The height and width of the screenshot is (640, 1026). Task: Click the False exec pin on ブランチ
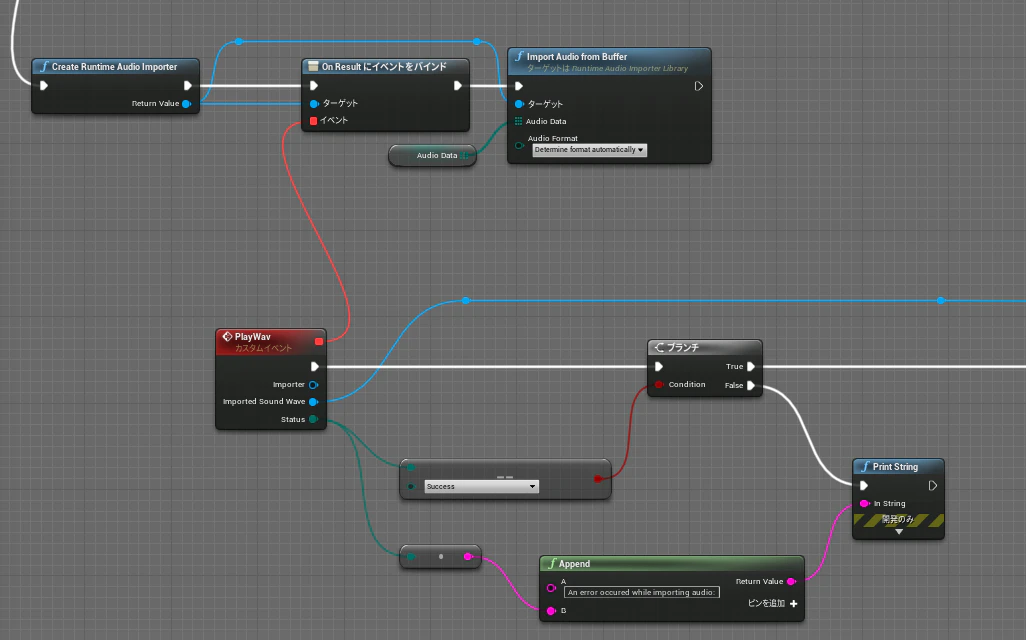tap(751, 385)
